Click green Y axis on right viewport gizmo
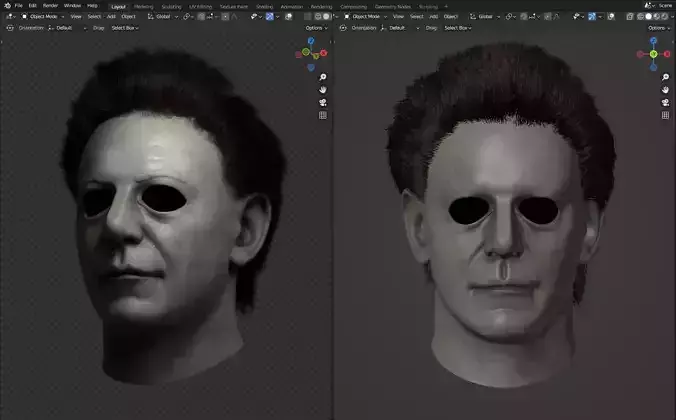The width and height of the screenshot is (676, 420). pos(654,54)
